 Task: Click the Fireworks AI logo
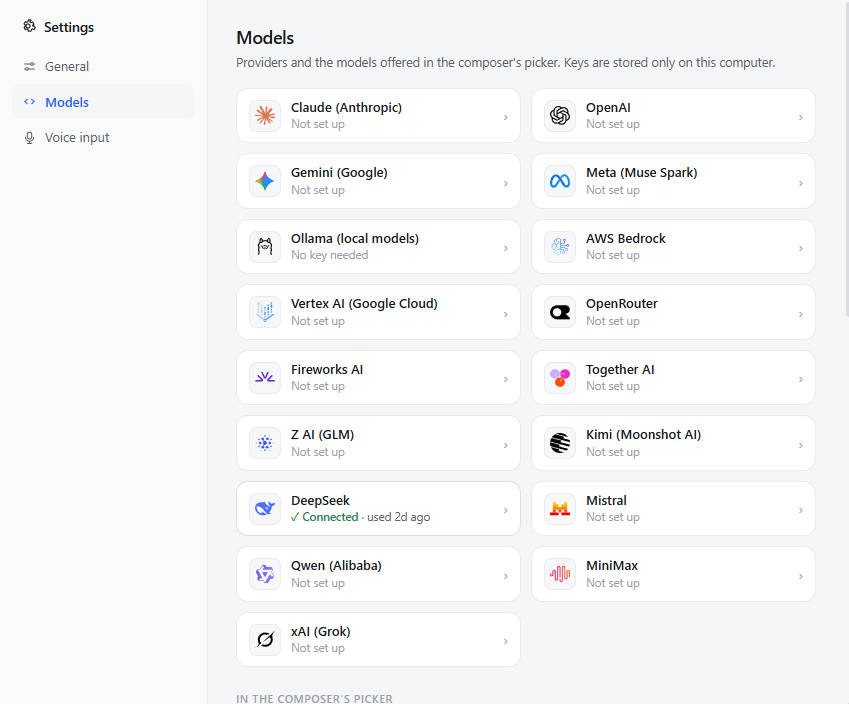265,377
